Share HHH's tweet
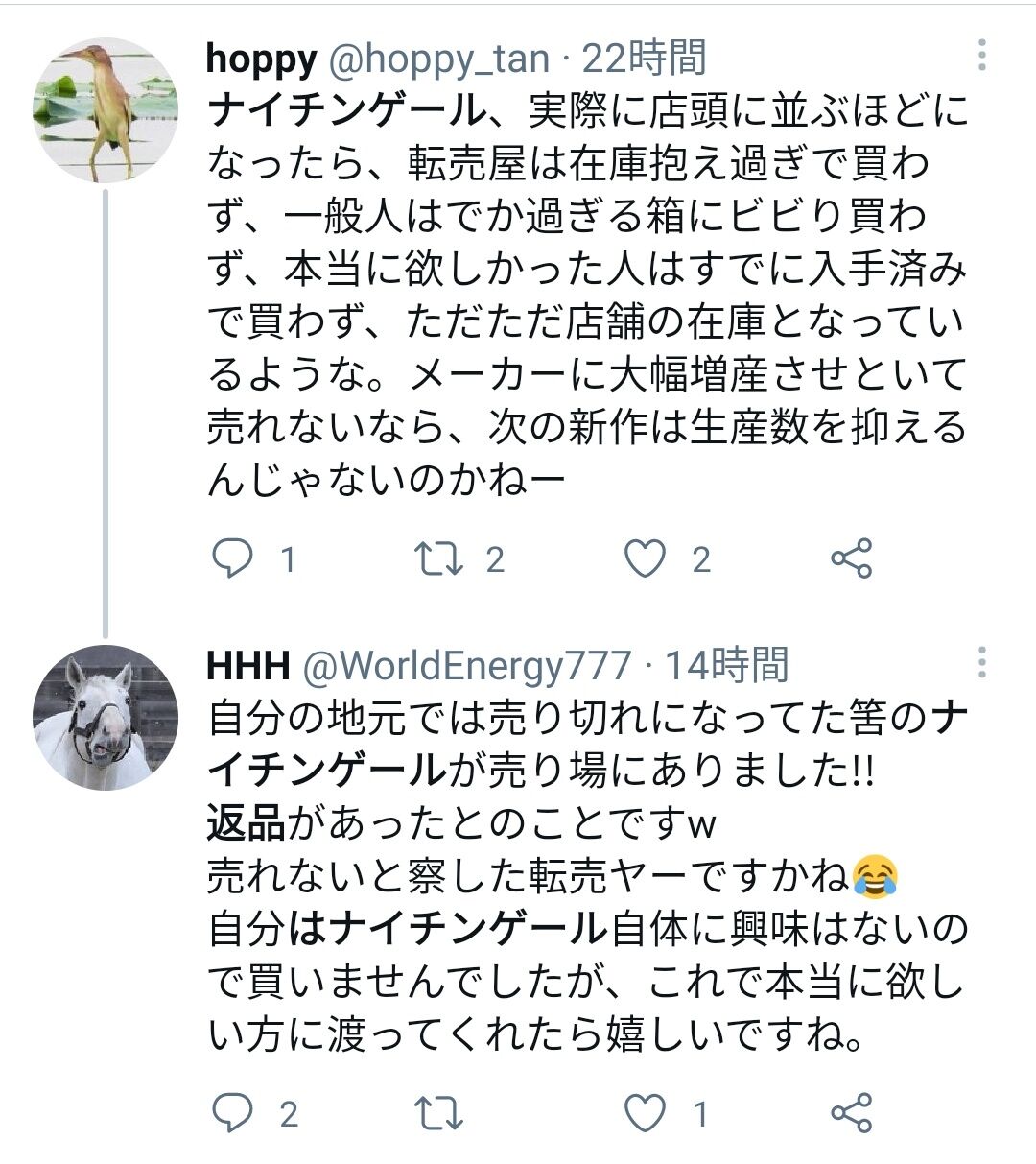Image resolution: width=1036 pixels, height=1164 pixels. (x=851, y=1113)
